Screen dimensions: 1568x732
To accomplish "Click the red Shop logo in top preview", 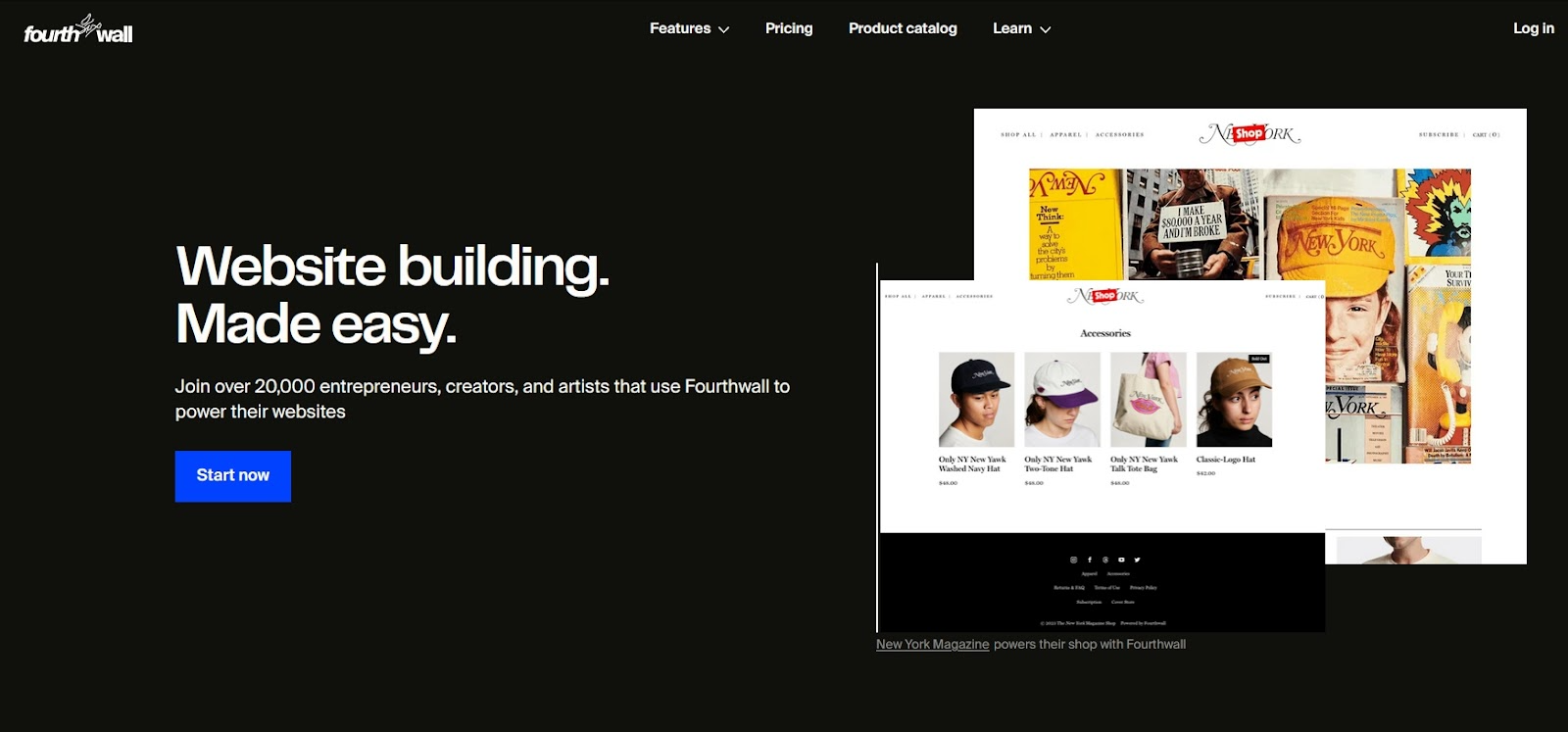I will tap(1249, 133).
